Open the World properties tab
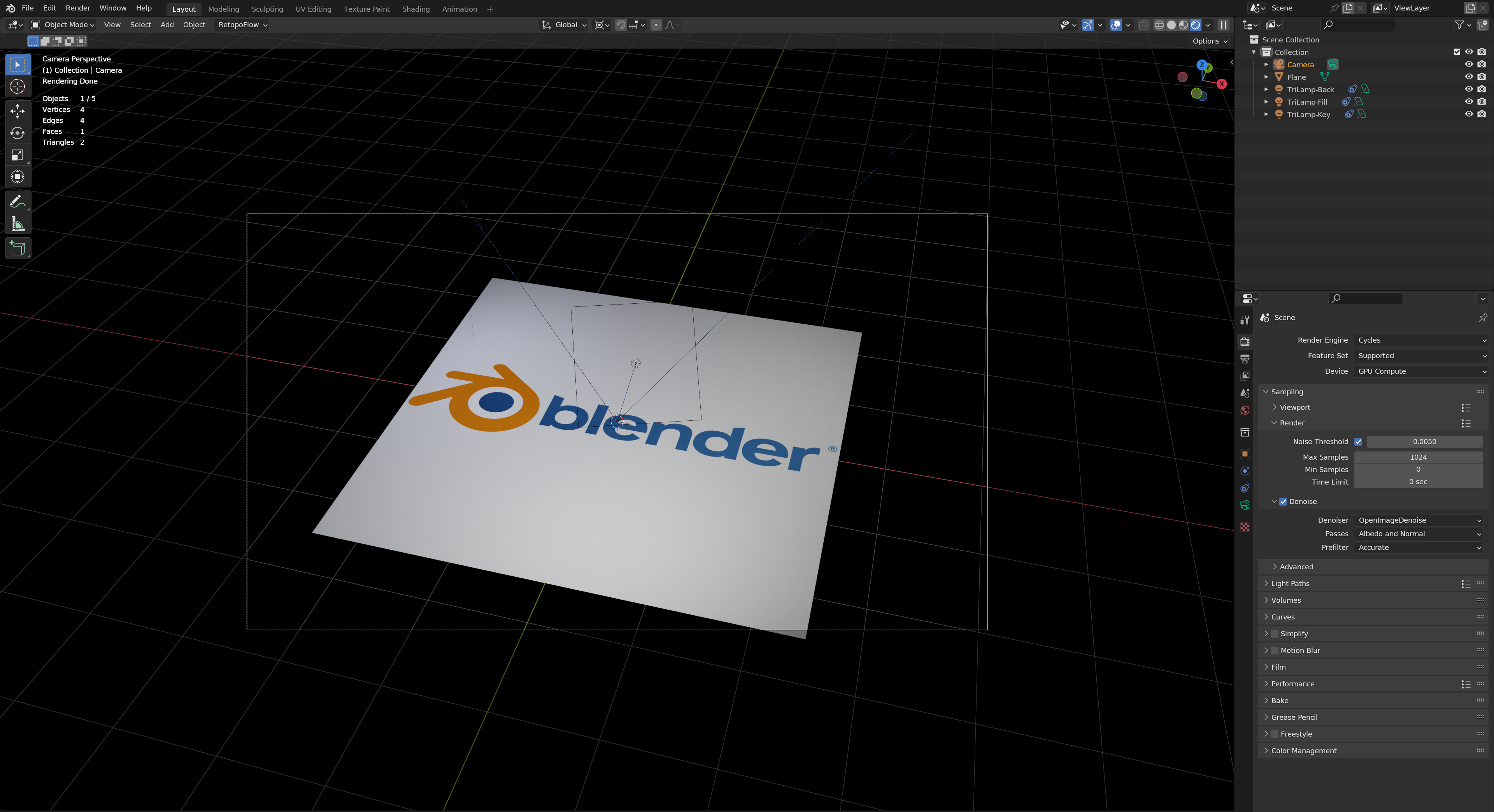This screenshot has width=1494, height=812. pyautogui.click(x=1245, y=410)
